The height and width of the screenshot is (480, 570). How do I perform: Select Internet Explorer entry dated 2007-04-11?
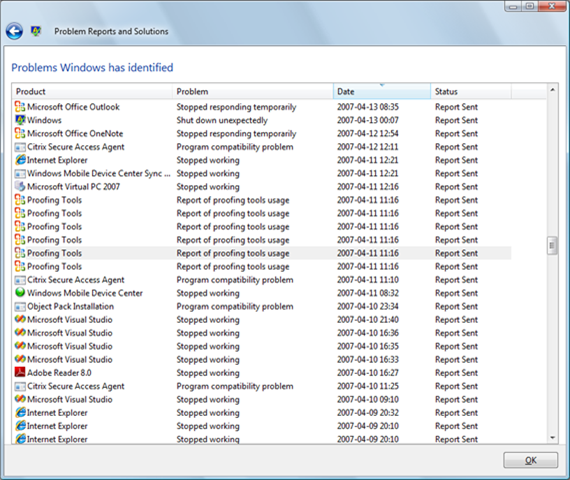point(262,160)
